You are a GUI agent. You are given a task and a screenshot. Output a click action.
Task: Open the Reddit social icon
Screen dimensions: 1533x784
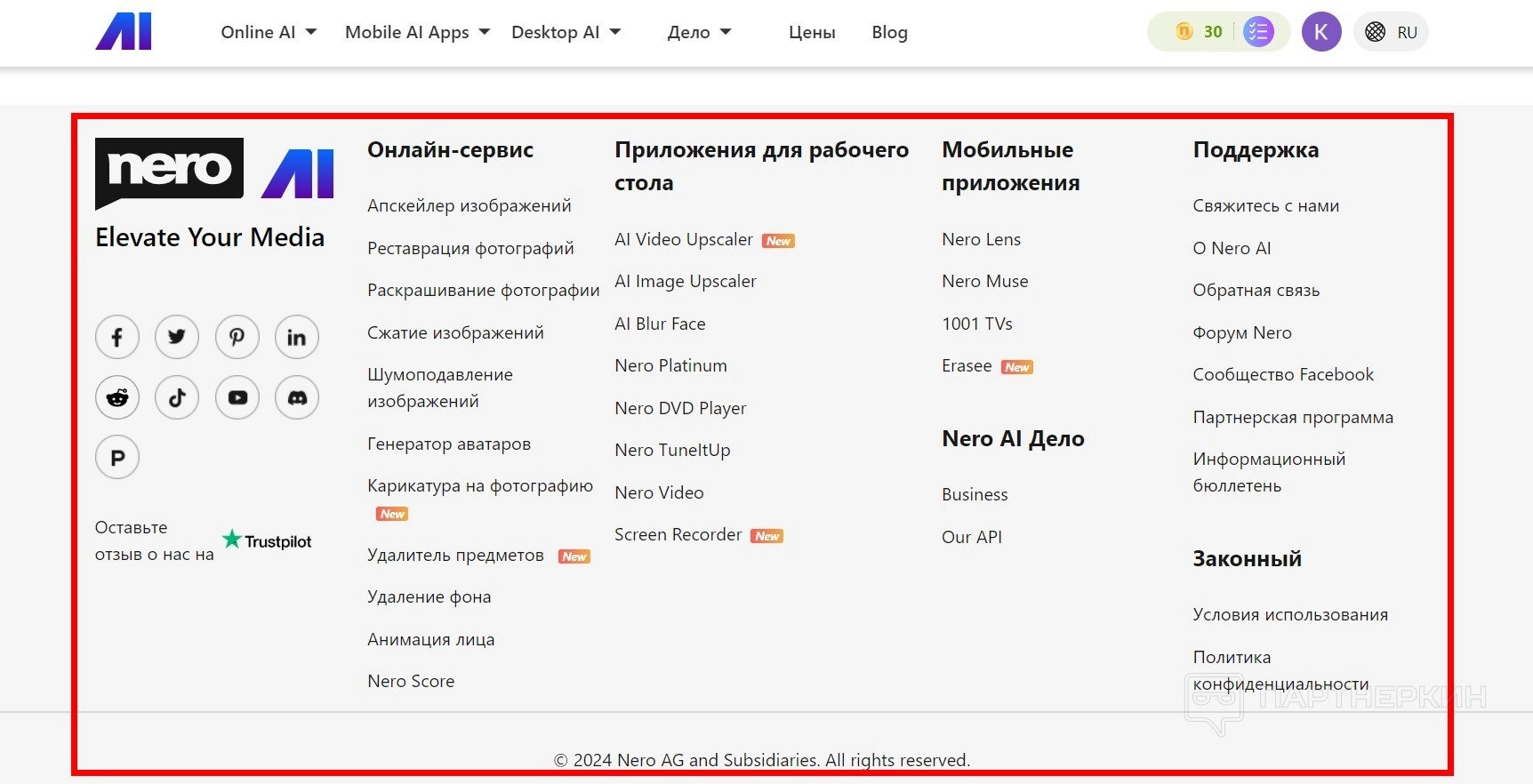pyautogui.click(x=117, y=397)
